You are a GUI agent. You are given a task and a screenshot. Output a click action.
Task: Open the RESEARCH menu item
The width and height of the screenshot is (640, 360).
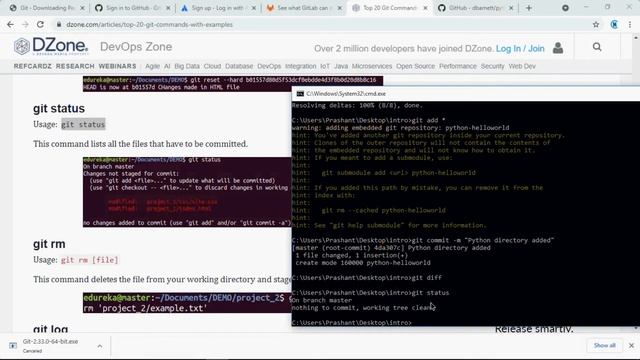click(x=75, y=66)
